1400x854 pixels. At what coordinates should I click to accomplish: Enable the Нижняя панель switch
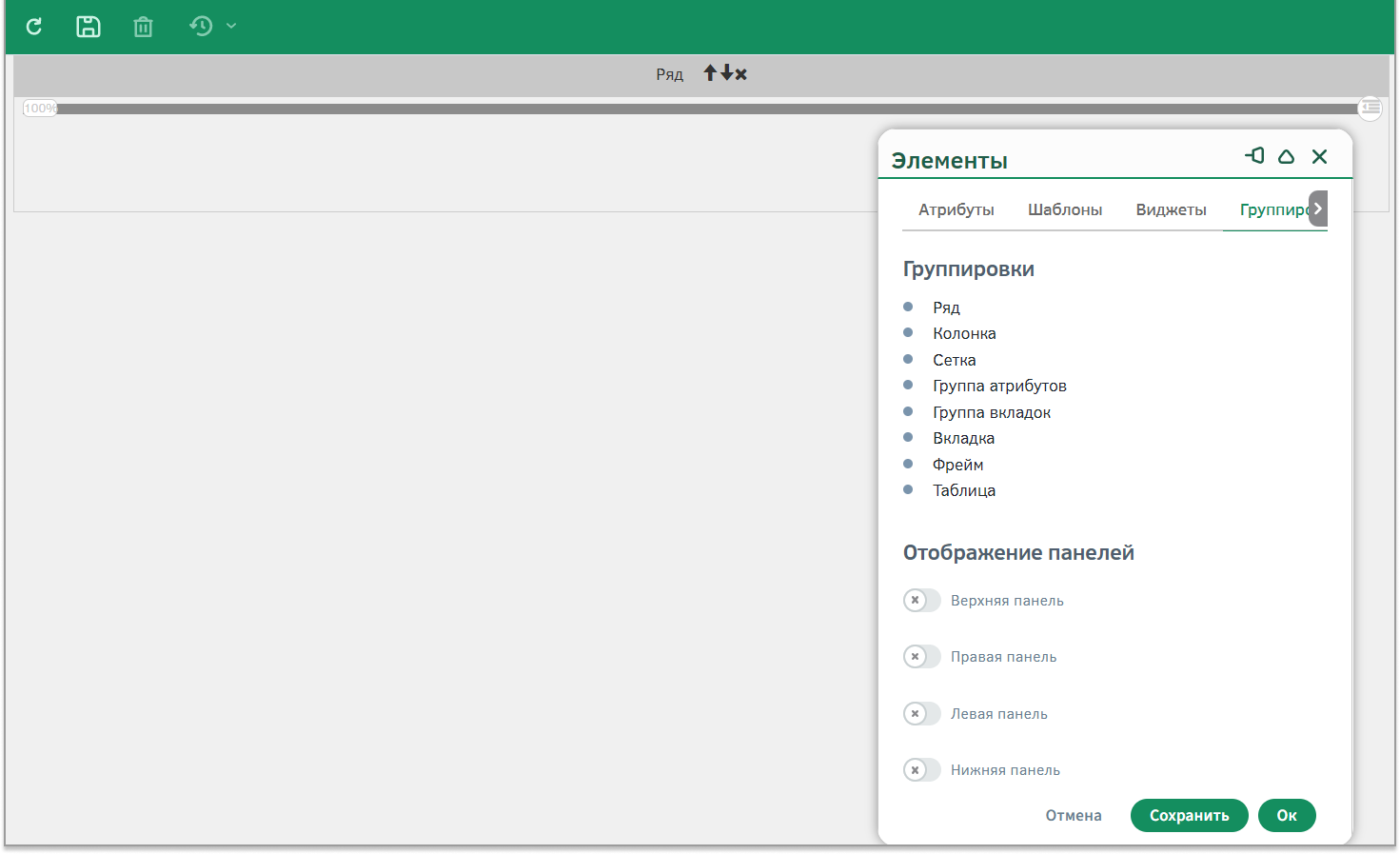(921, 770)
